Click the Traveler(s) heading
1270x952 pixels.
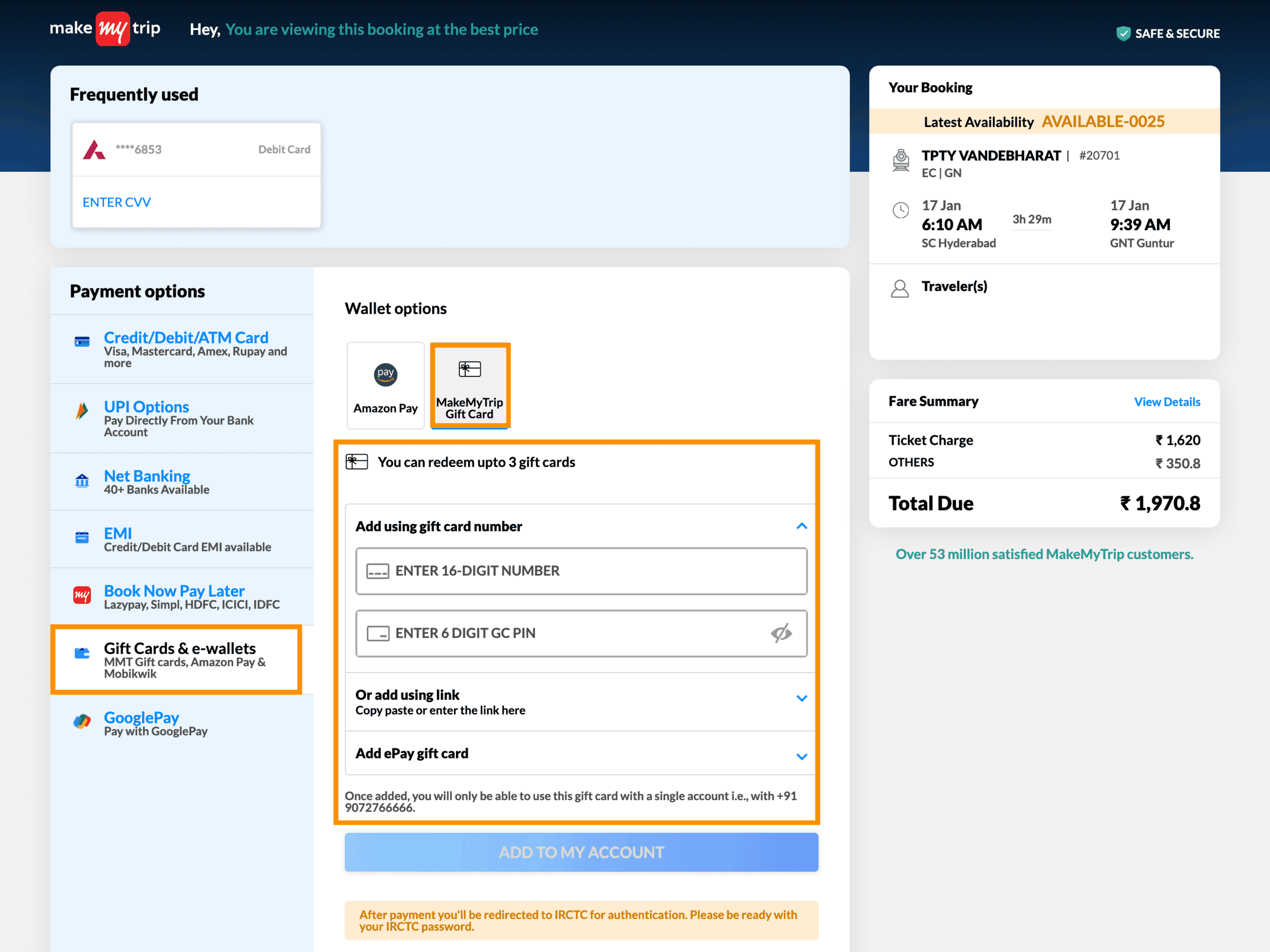[954, 286]
